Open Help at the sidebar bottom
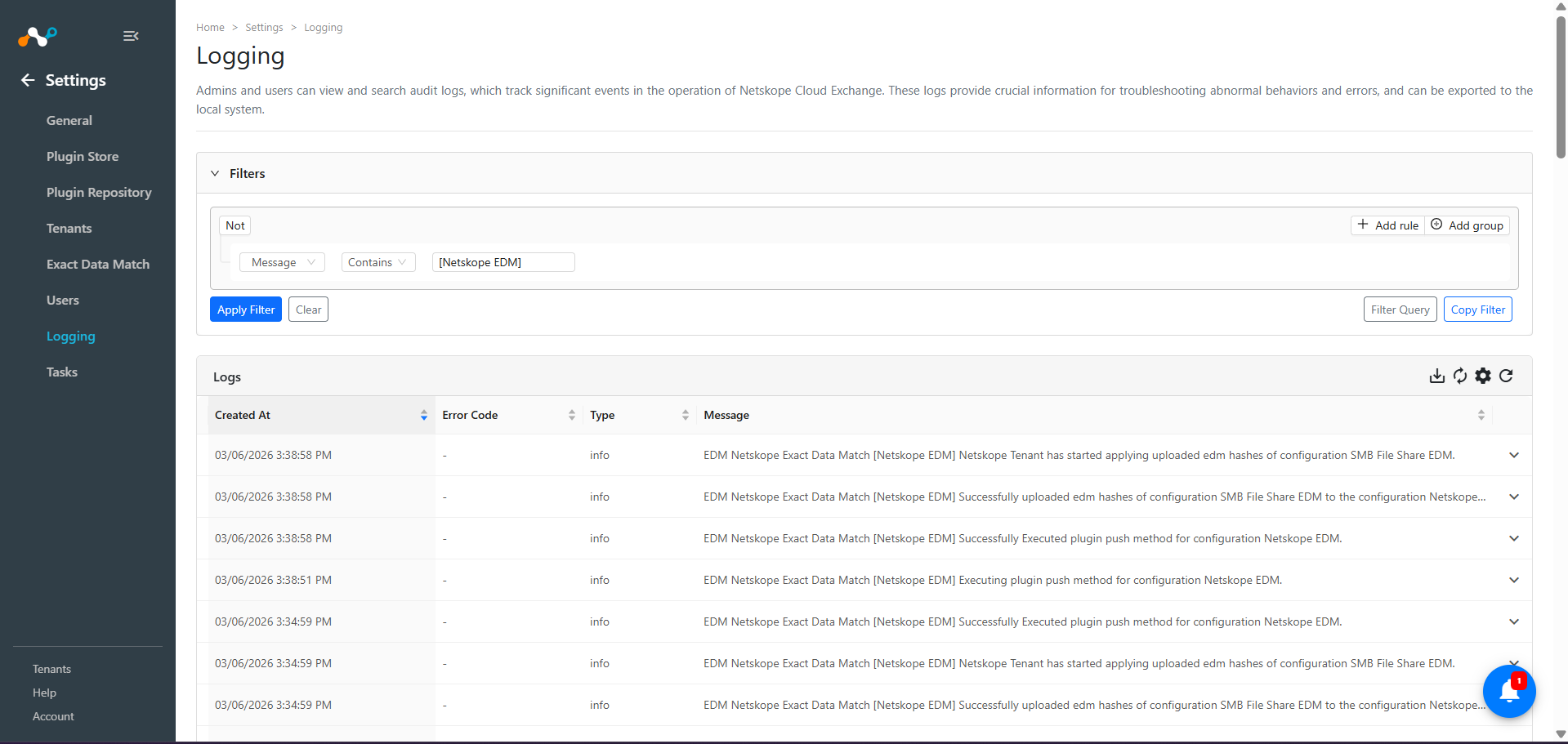Image resolution: width=1568 pixels, height=744 pixels. 44,693
